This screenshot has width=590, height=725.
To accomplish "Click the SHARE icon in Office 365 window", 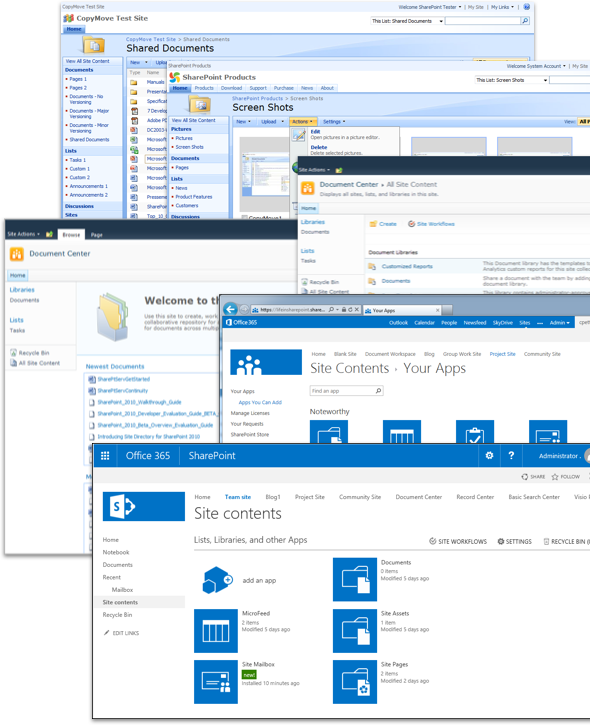I will pos(524,477).
